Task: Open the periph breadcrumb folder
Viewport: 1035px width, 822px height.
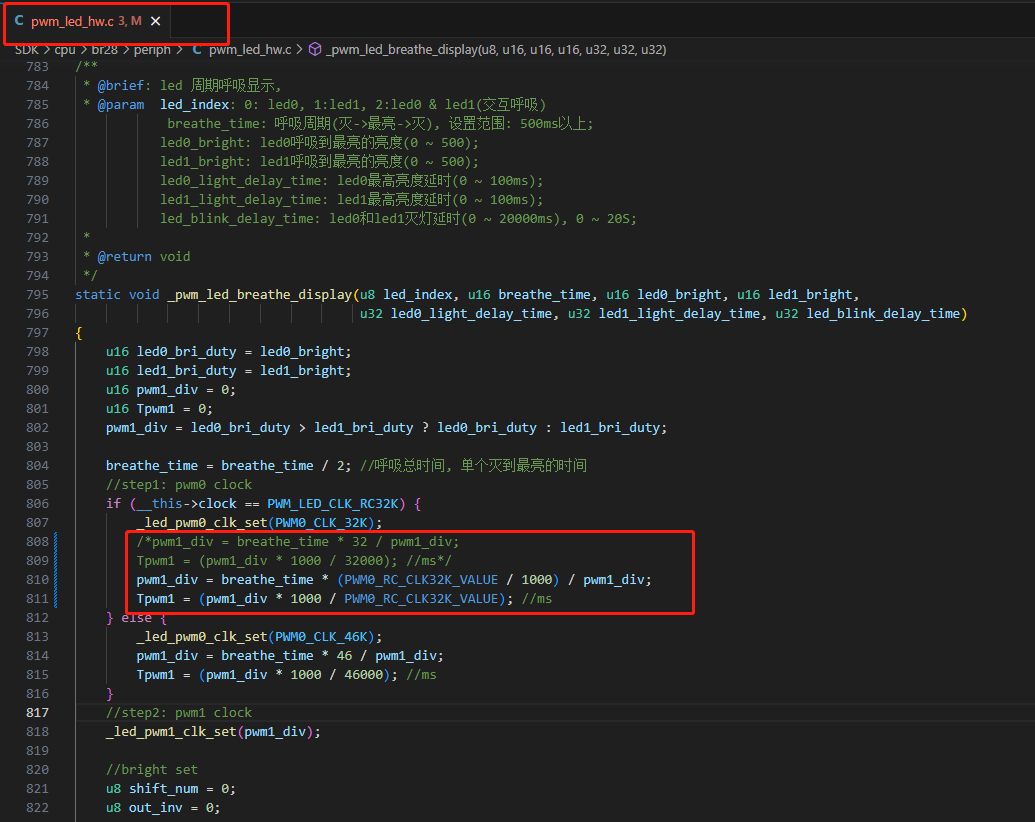Action: coord(152,50)
